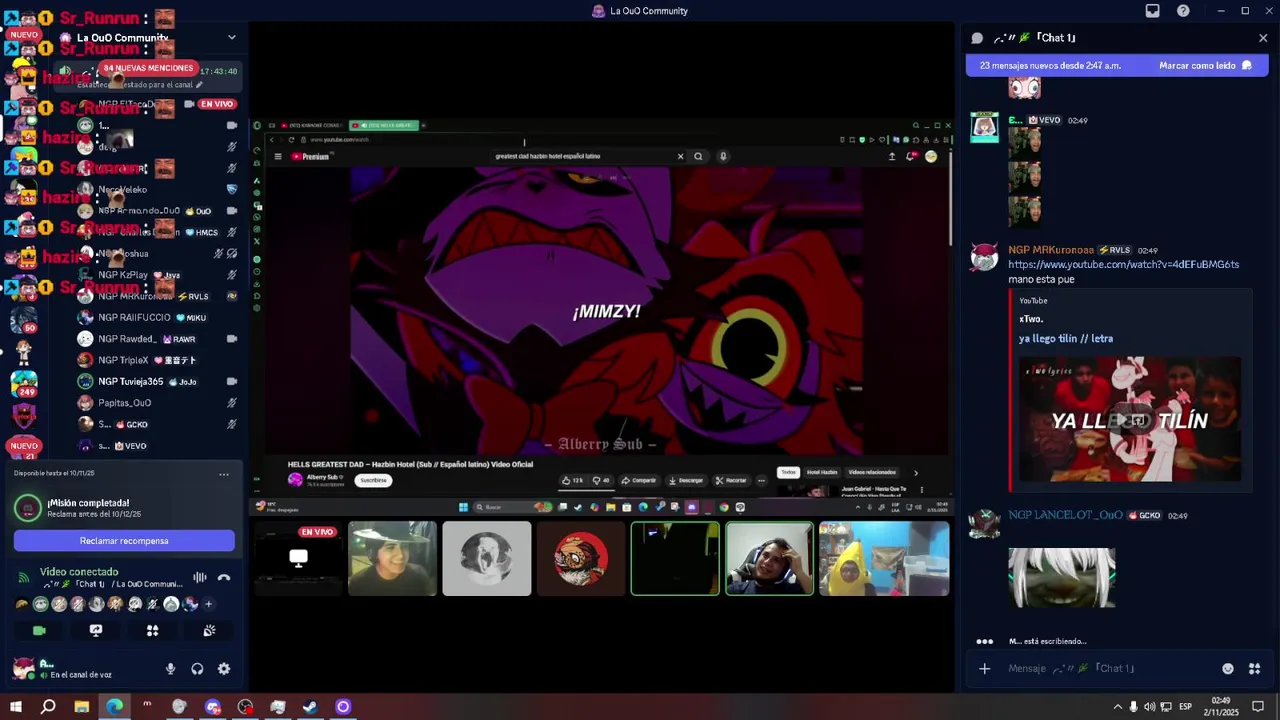The width and height of the screenshot is (1280, 720).
Task: Open File Explorer from taskbar
Action: (x=81, y=707)
